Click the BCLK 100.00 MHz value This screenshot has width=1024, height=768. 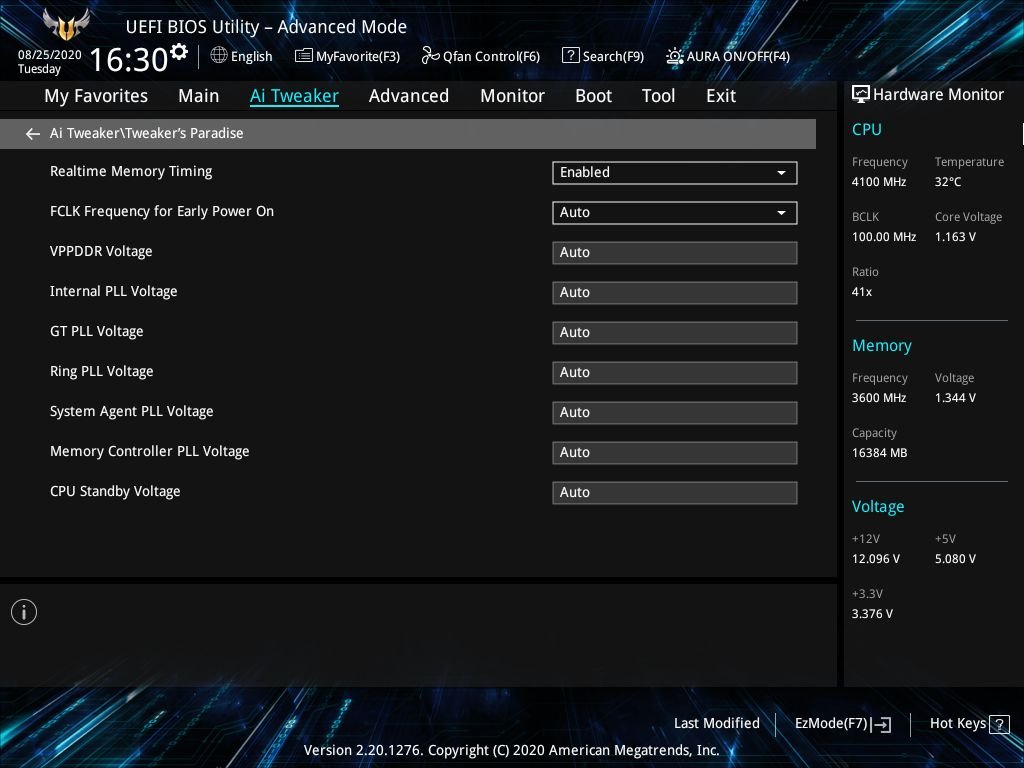(x=884, y=237)
